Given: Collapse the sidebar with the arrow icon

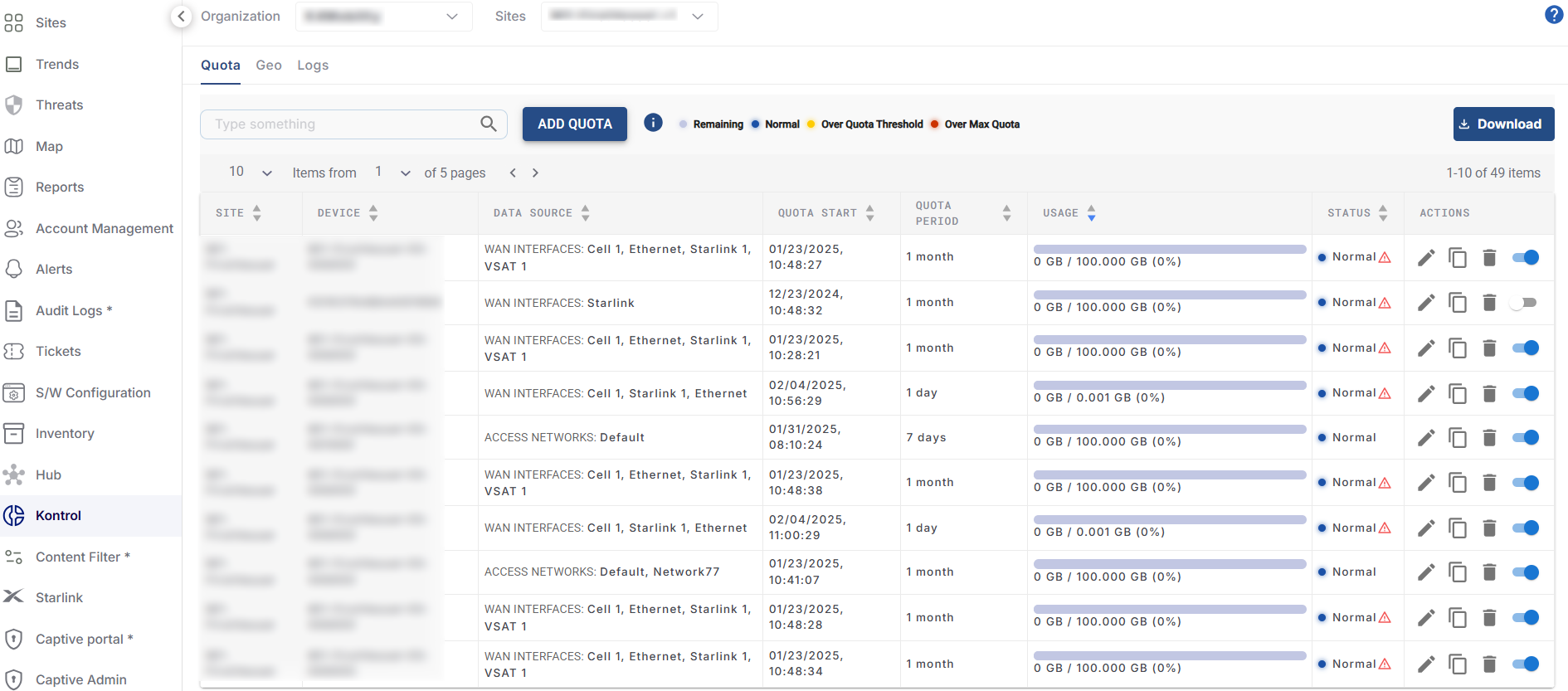Looking at the screenshot, I should [x=181, y=16].
